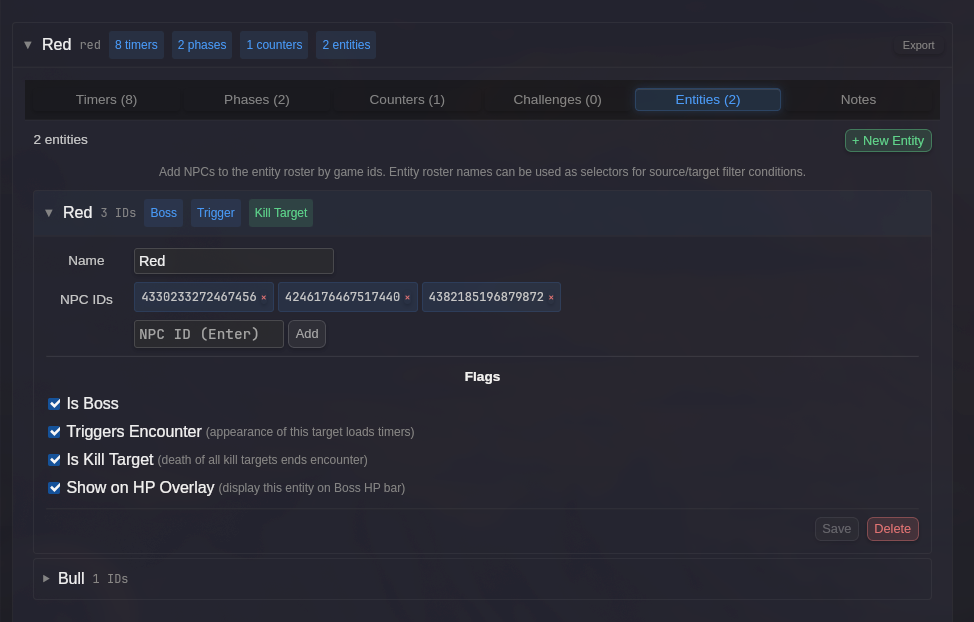This screenshot has height=622, width=974.
Task: Remove NPC ID 4246176467517440
Action: [x=407, y=298]
